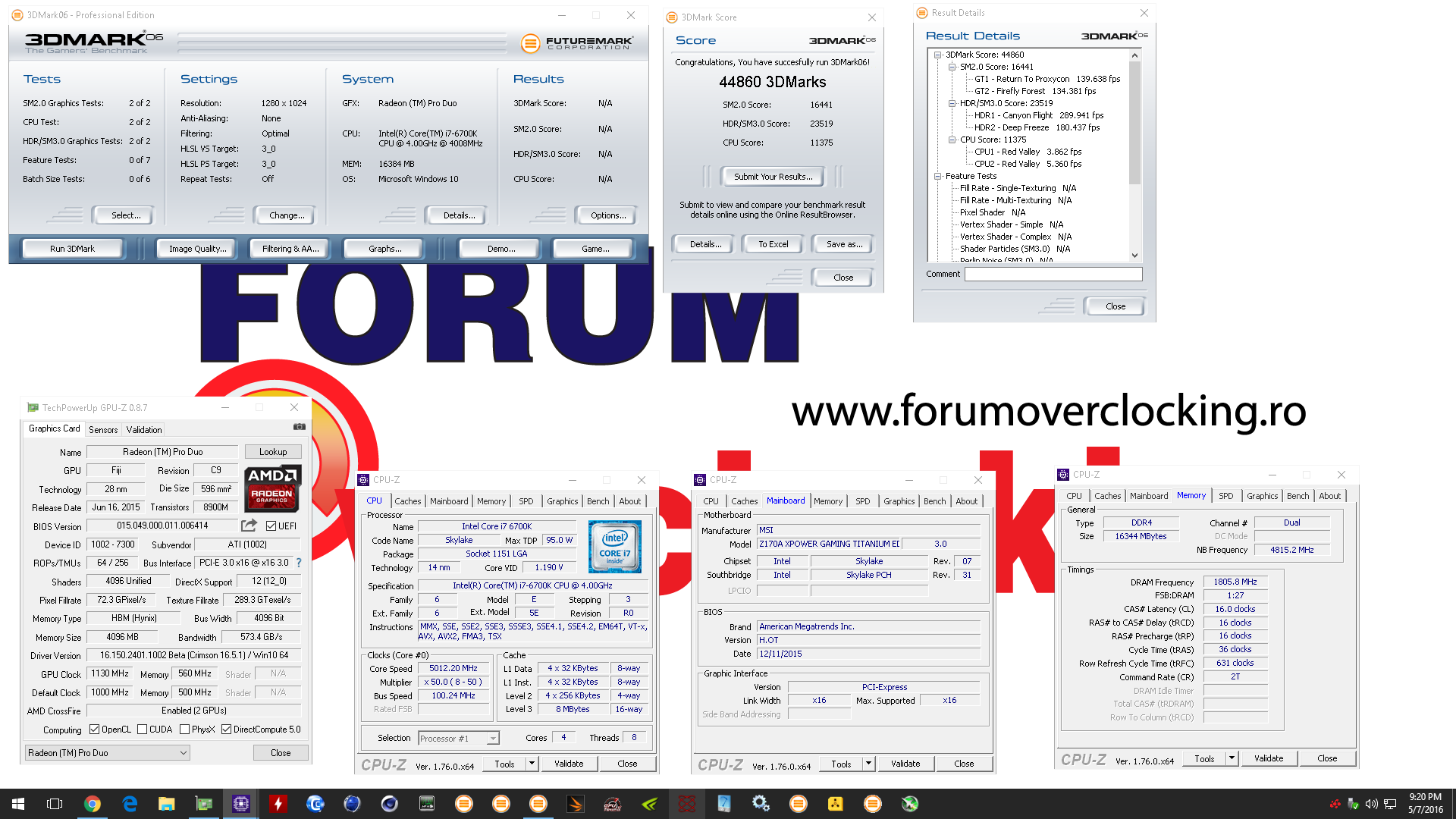Click the To Excel button
The width and height of the screenshot is (1456, 819).
point(773,244)
